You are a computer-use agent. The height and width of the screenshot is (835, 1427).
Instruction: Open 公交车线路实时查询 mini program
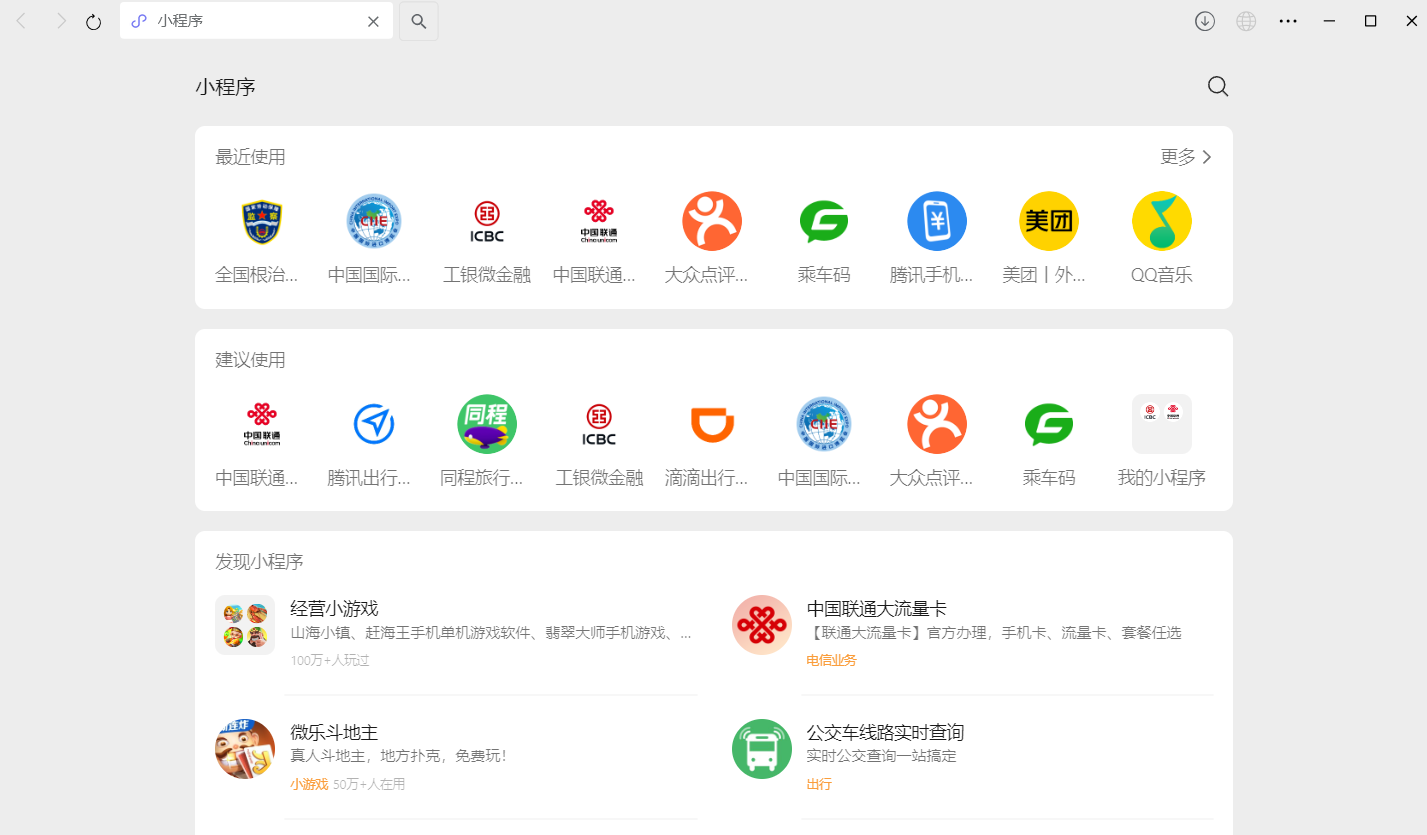click(885, 733)
